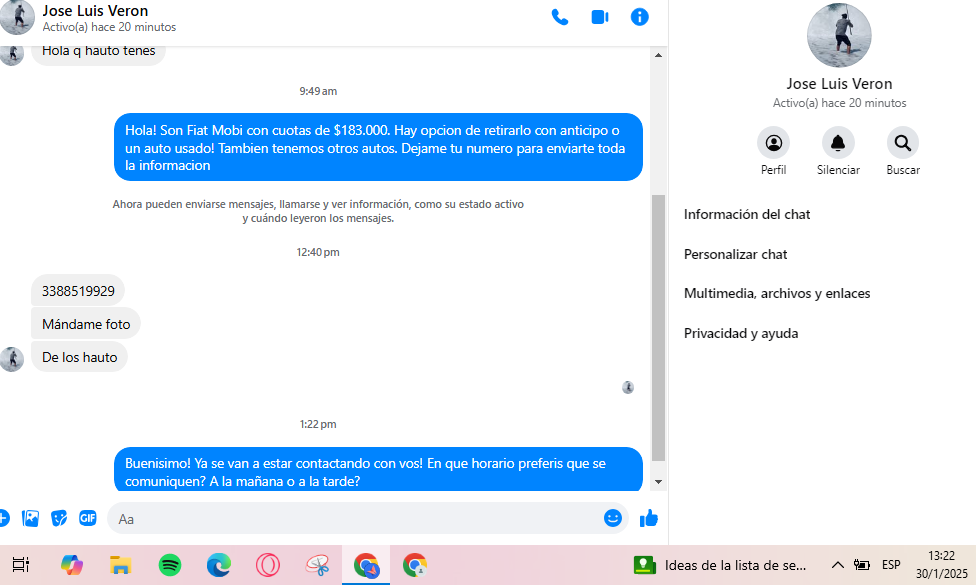Image resolution: width=976 pixels, height=585 pixels.
Task: Click the chat scrollbar up arrow
Action: pyautogui.click(x=658, y=55)
